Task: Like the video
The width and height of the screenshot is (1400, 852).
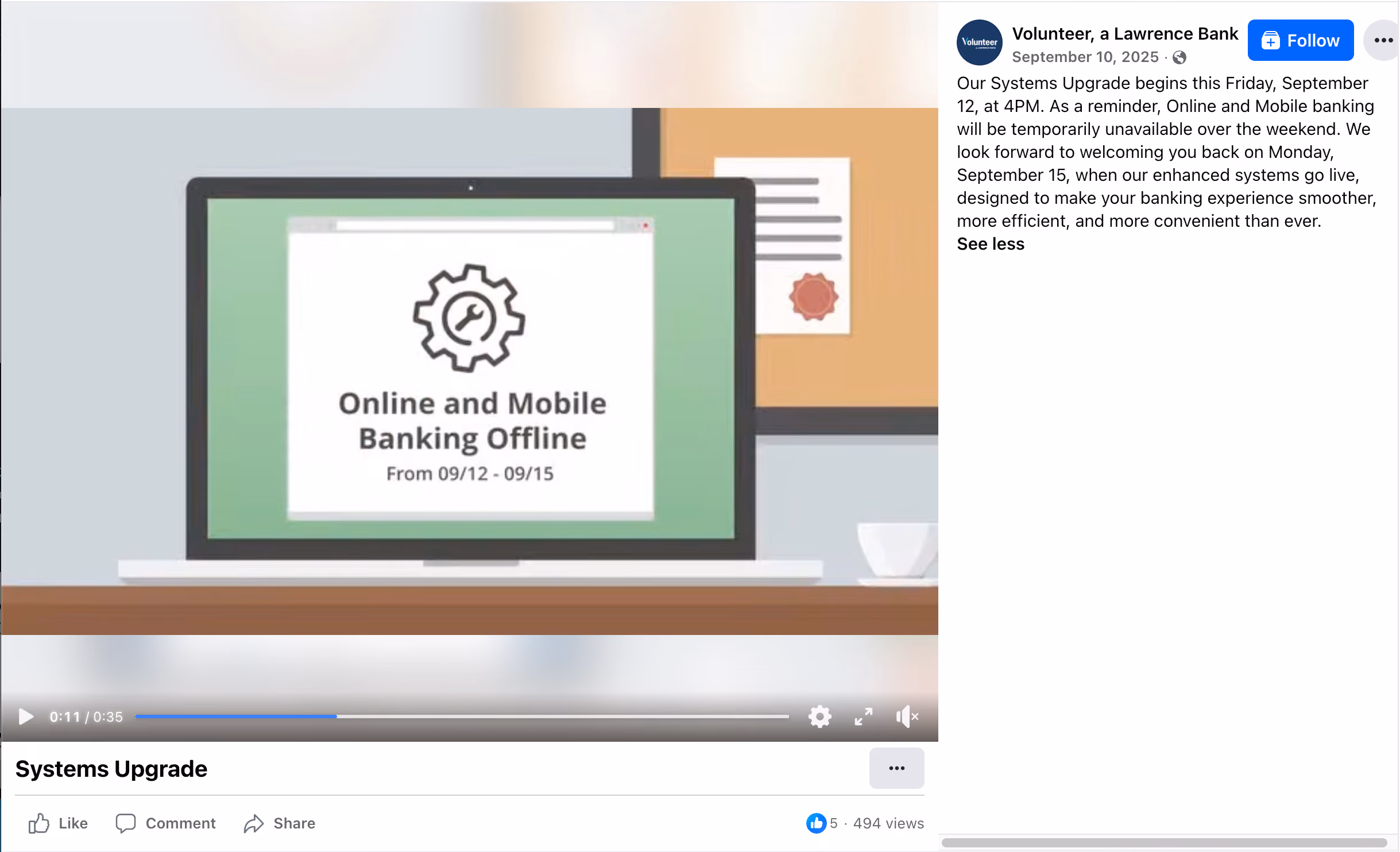Action: [x=58, y=823]
